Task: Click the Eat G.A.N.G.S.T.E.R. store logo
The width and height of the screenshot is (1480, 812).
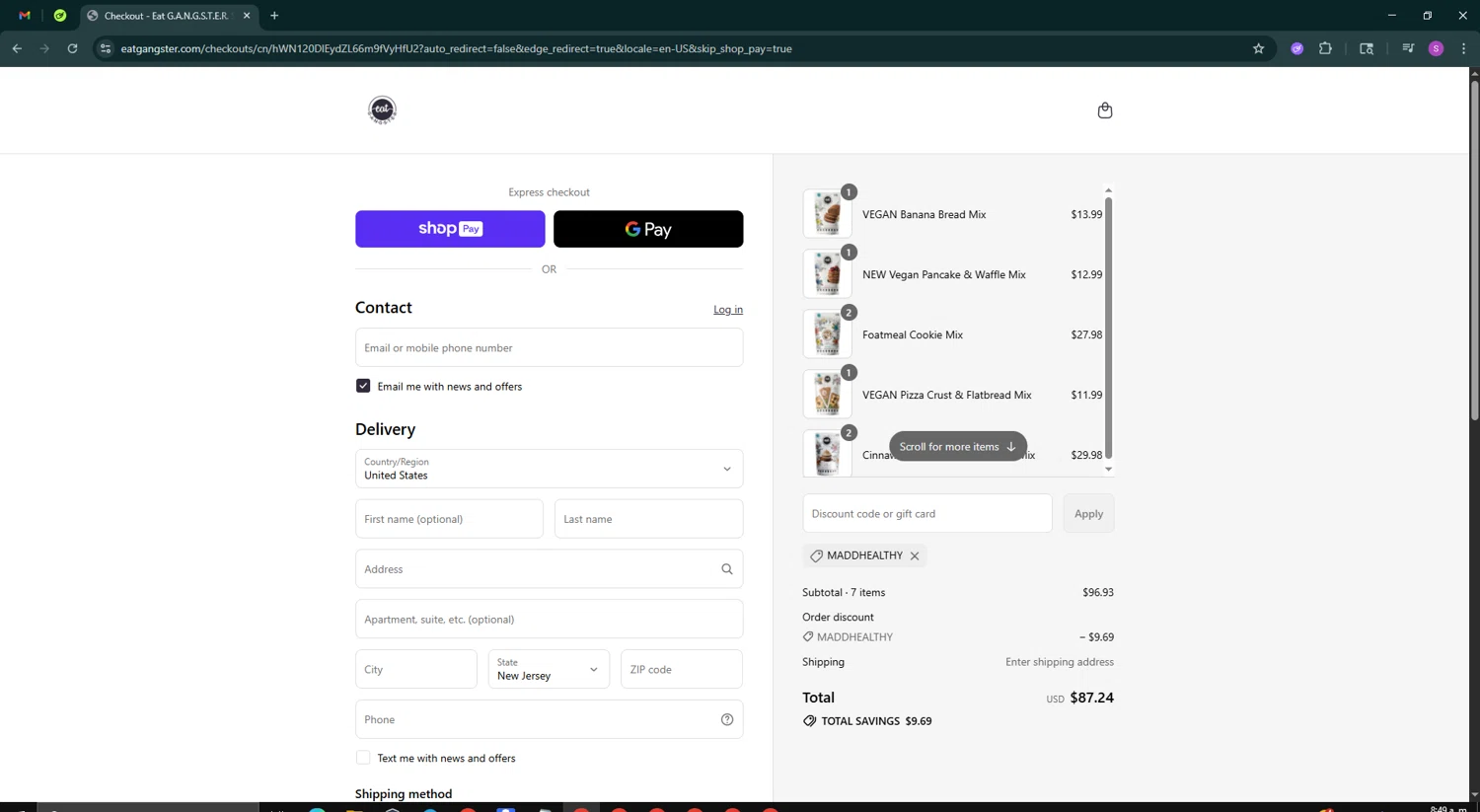Action: (382, 110)
